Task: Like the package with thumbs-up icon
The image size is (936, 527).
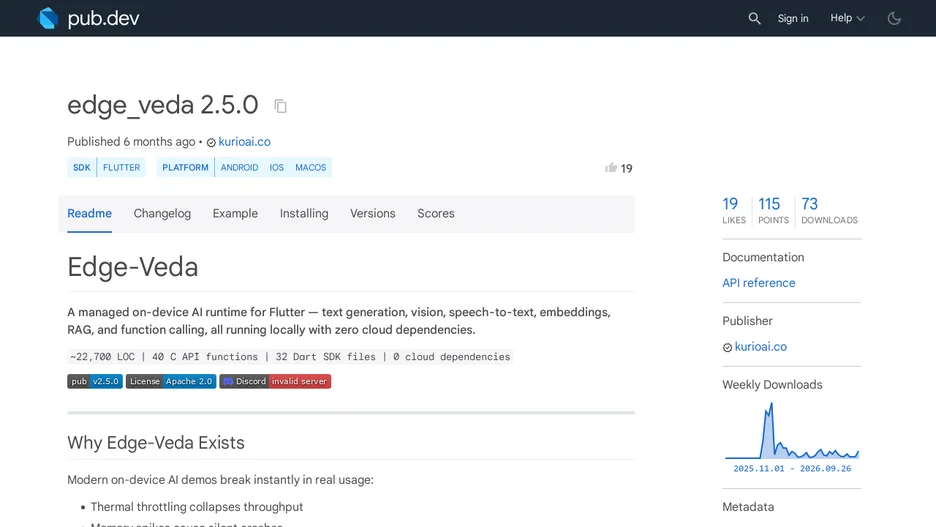Action: point(611,168)
